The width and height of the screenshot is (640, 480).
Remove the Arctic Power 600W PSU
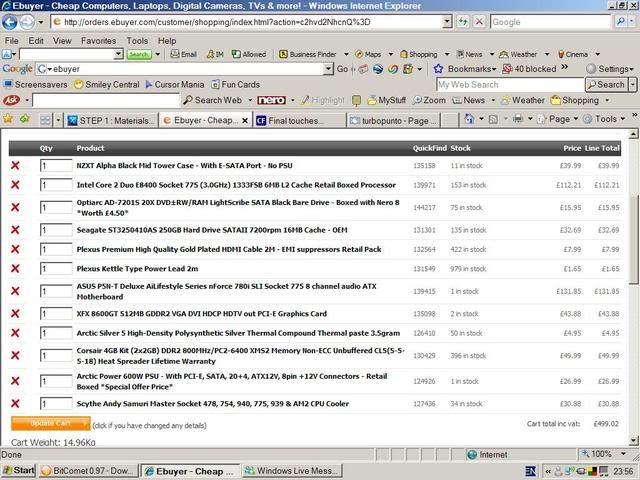[x=15, y=381]
